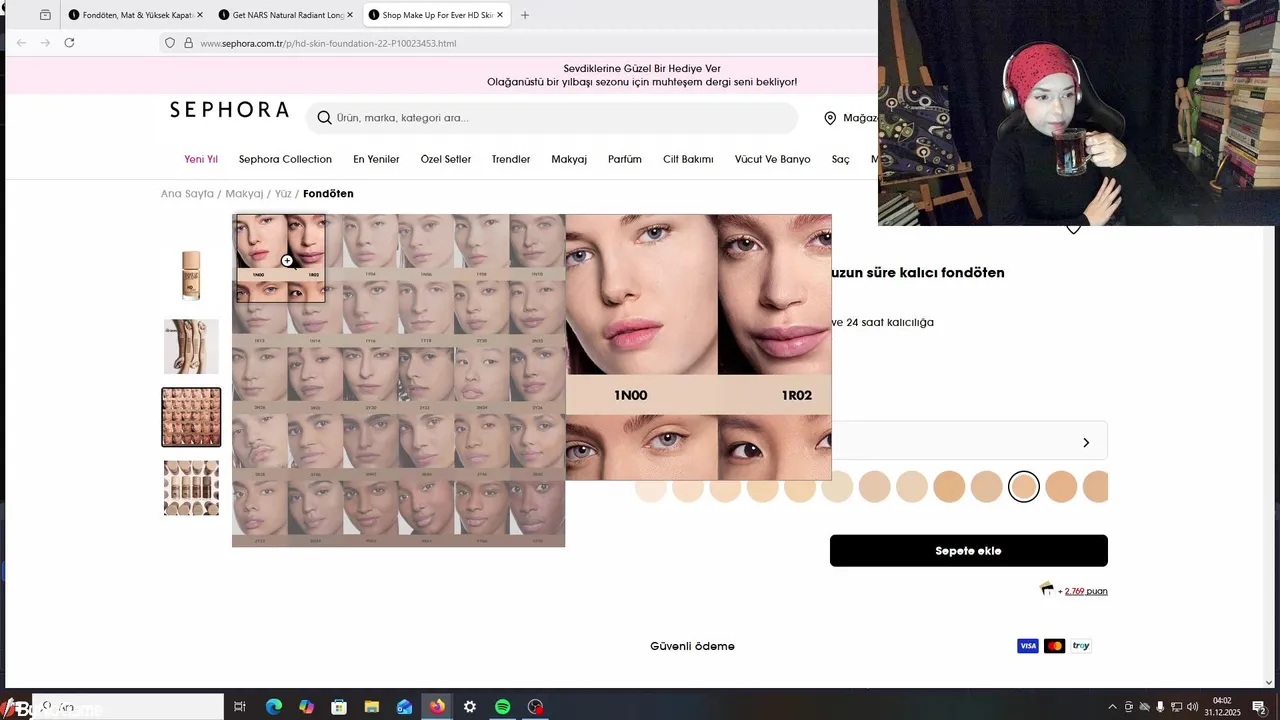This screenshot has height=720, width=1280.
Task: Open the Cilt Bakımı menu
Action: [x=688, y=159]
